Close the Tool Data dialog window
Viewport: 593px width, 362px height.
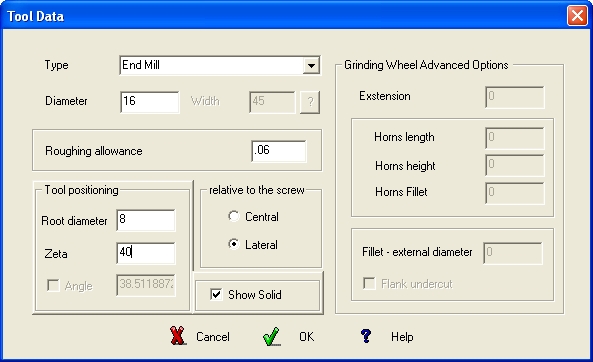577,16
